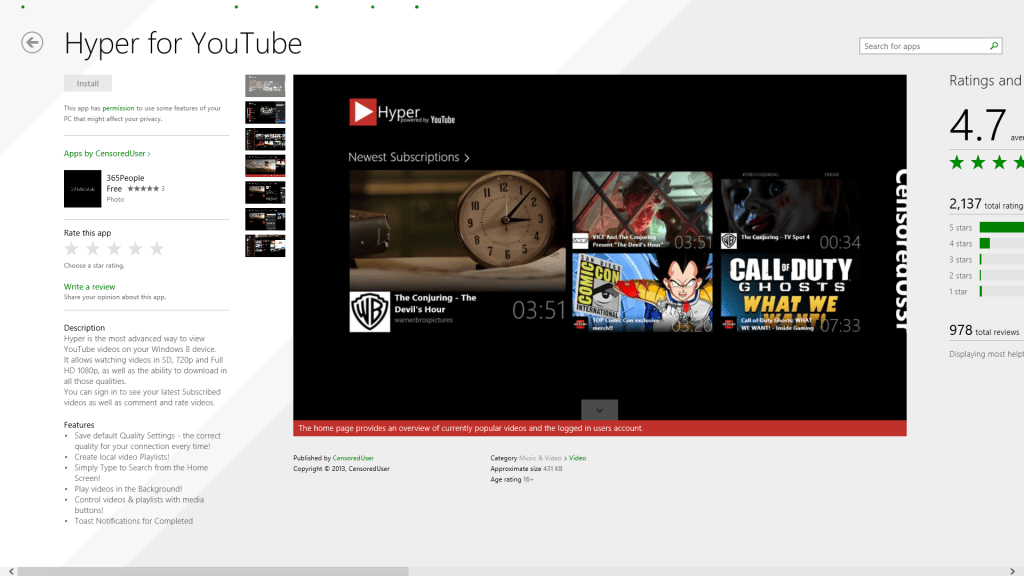The height and width of the screenshot is (576, 1024).
Task: Click the horizontal scrollbar thumb
Action: point(213,571)
